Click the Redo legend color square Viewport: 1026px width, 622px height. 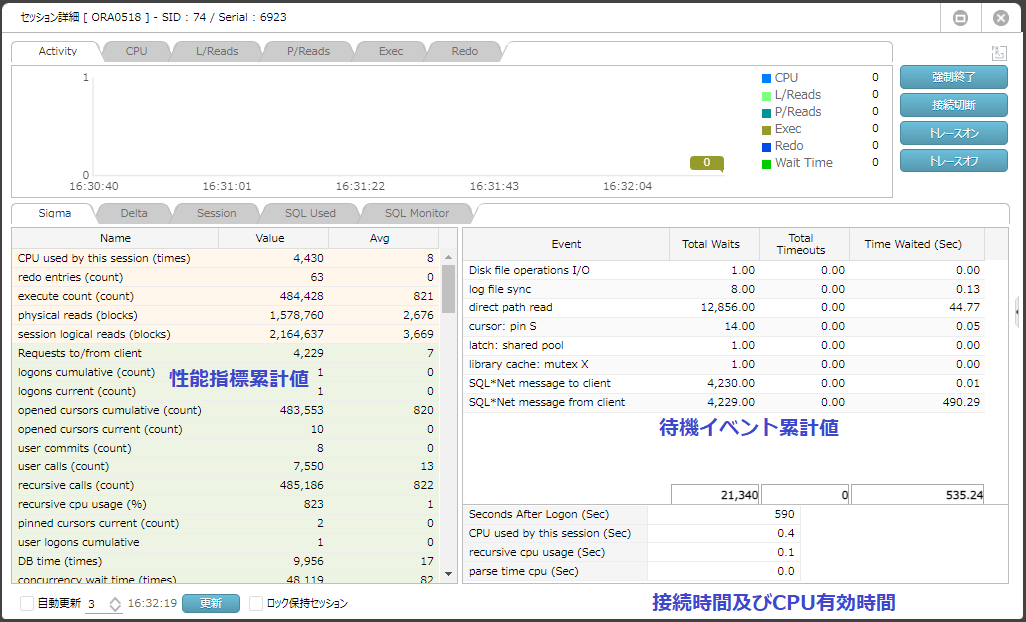(766, 147)
